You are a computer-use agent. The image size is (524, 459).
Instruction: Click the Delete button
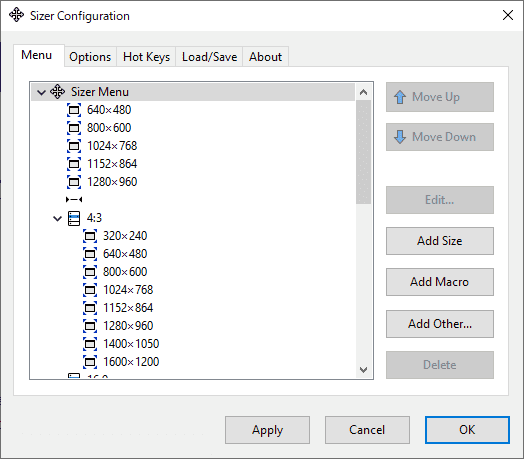click(440, 365)
